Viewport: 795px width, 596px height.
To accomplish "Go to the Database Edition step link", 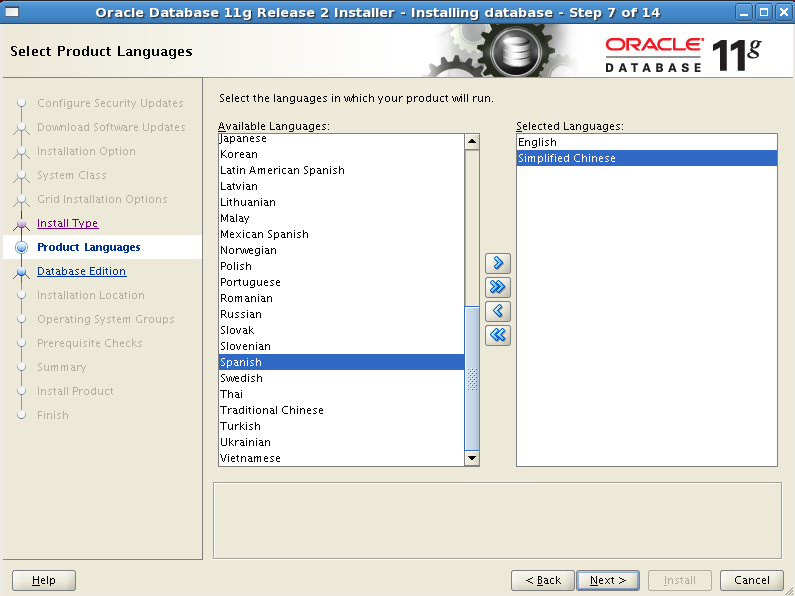I will point(82,271).
